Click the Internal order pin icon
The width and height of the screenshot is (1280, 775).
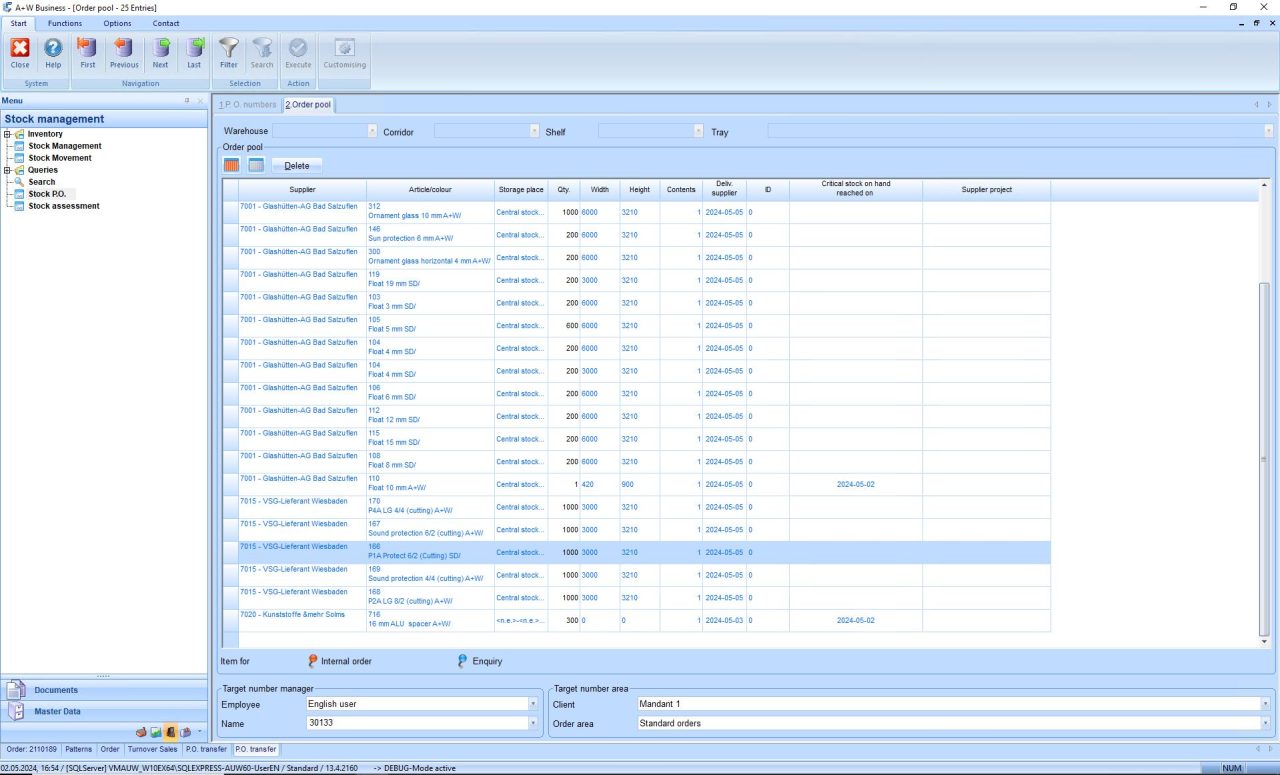coord(313,661)
